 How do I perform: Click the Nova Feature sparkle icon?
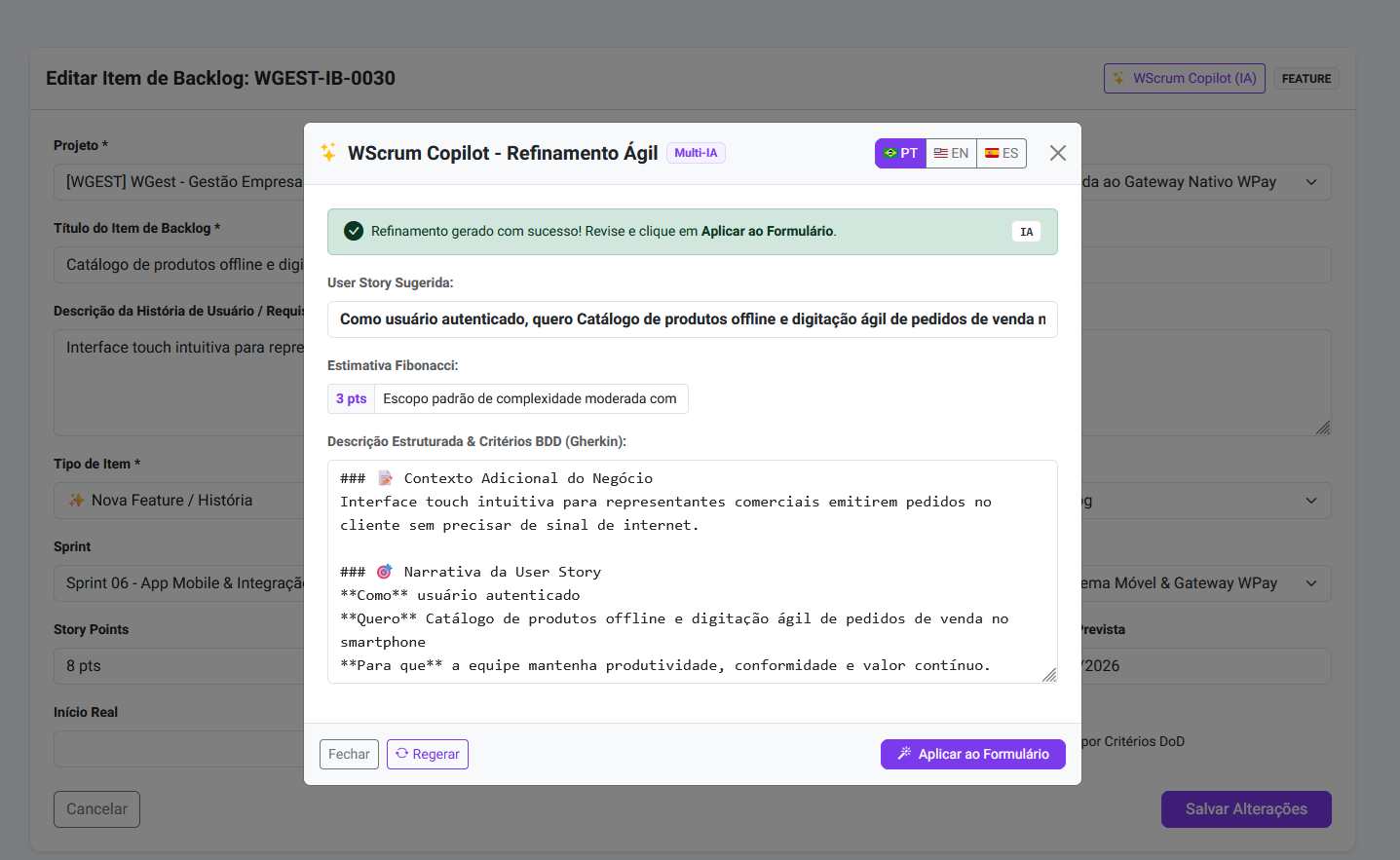point(76,500)
